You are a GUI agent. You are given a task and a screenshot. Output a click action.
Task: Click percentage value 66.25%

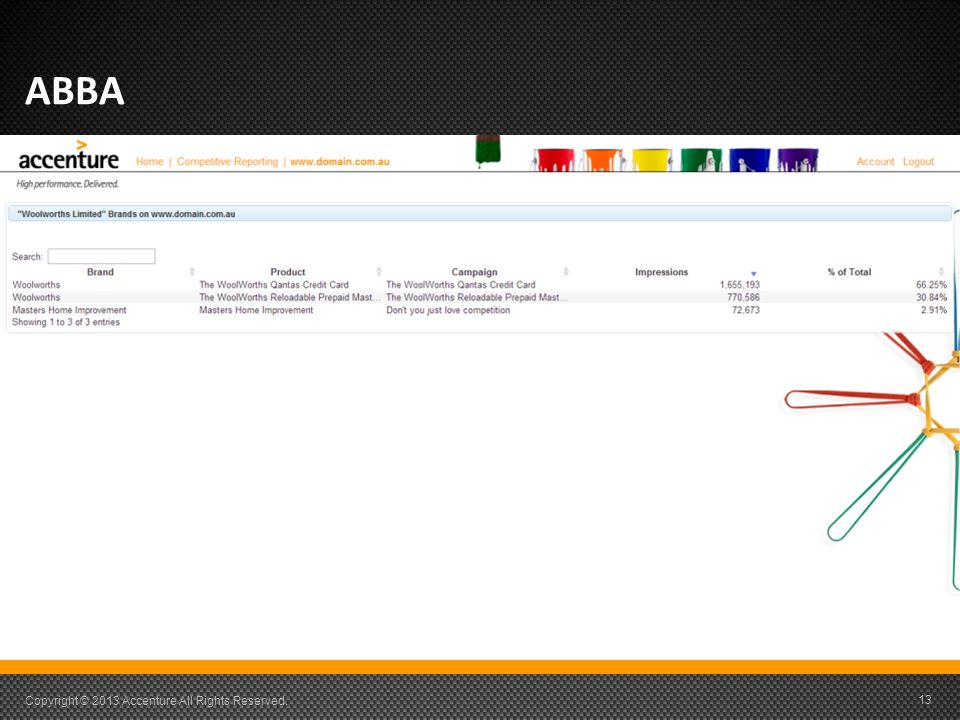(931, 285)
